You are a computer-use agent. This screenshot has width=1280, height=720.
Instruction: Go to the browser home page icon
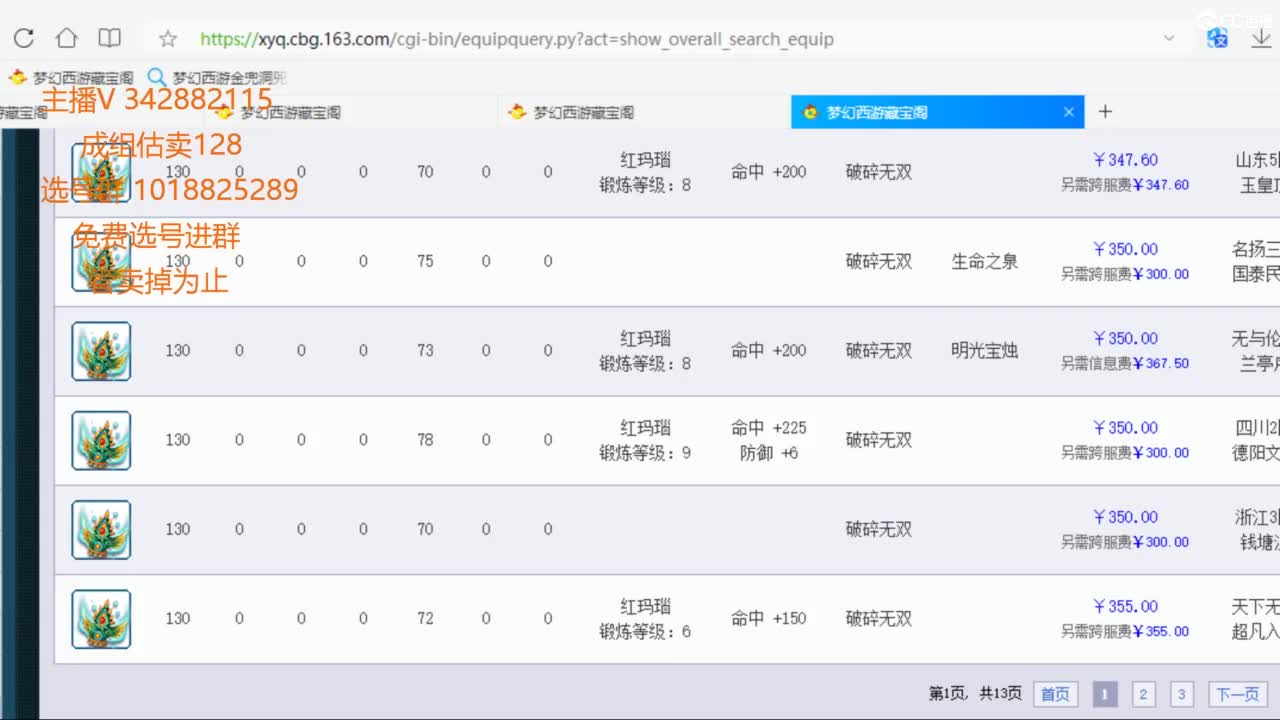66,39
